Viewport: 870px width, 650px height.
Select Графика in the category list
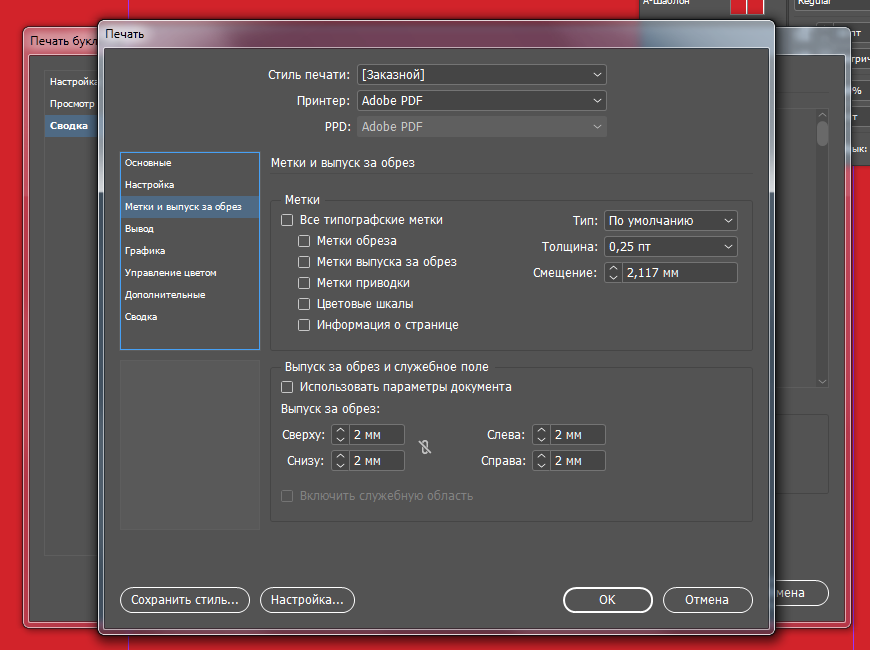pyautogui.click(x=190, y=251)
